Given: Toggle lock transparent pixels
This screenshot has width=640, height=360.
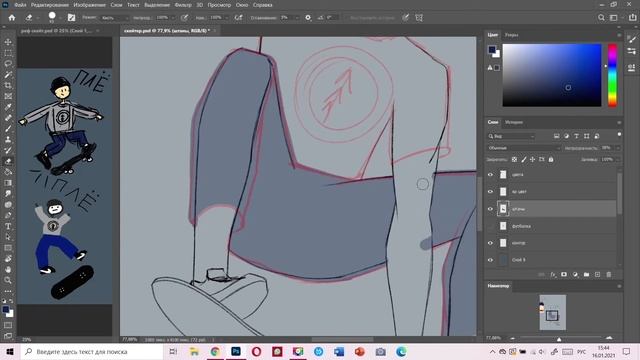Looking at the screenshot, I should pyautogui.click(x=514, y=160).
